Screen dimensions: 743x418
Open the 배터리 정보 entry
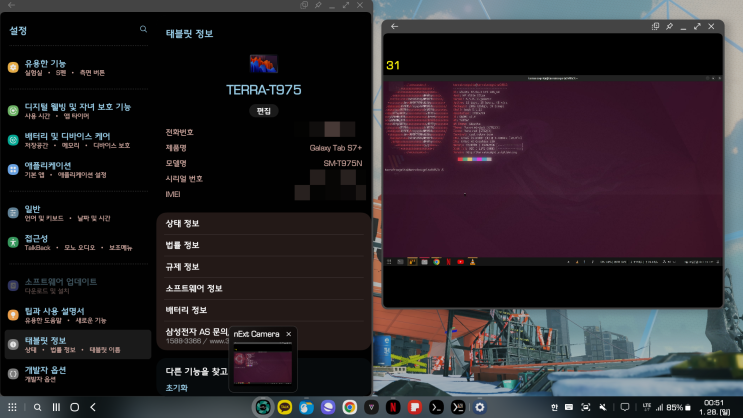tap(263, 310)
